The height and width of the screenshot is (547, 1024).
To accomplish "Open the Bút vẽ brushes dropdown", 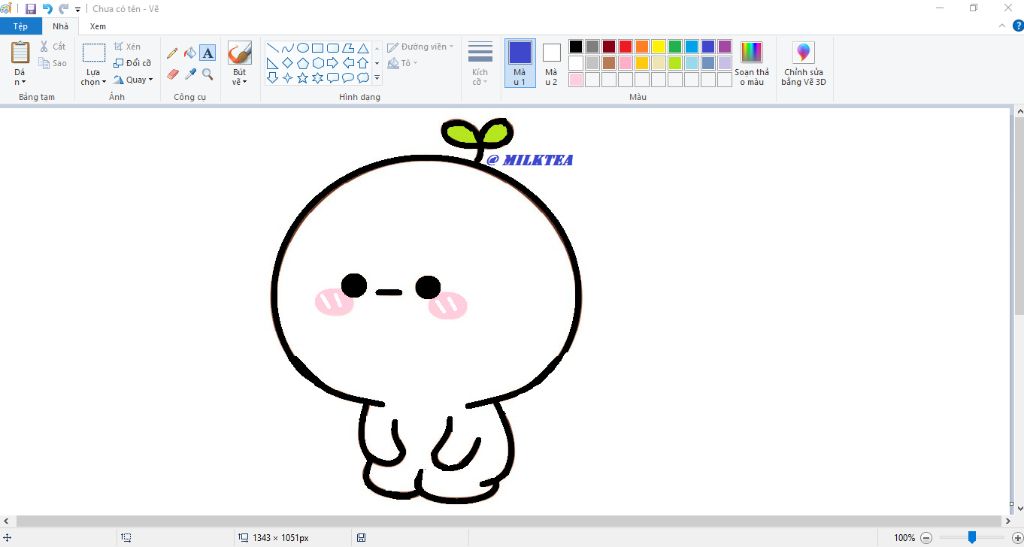I will pos(239,78).
